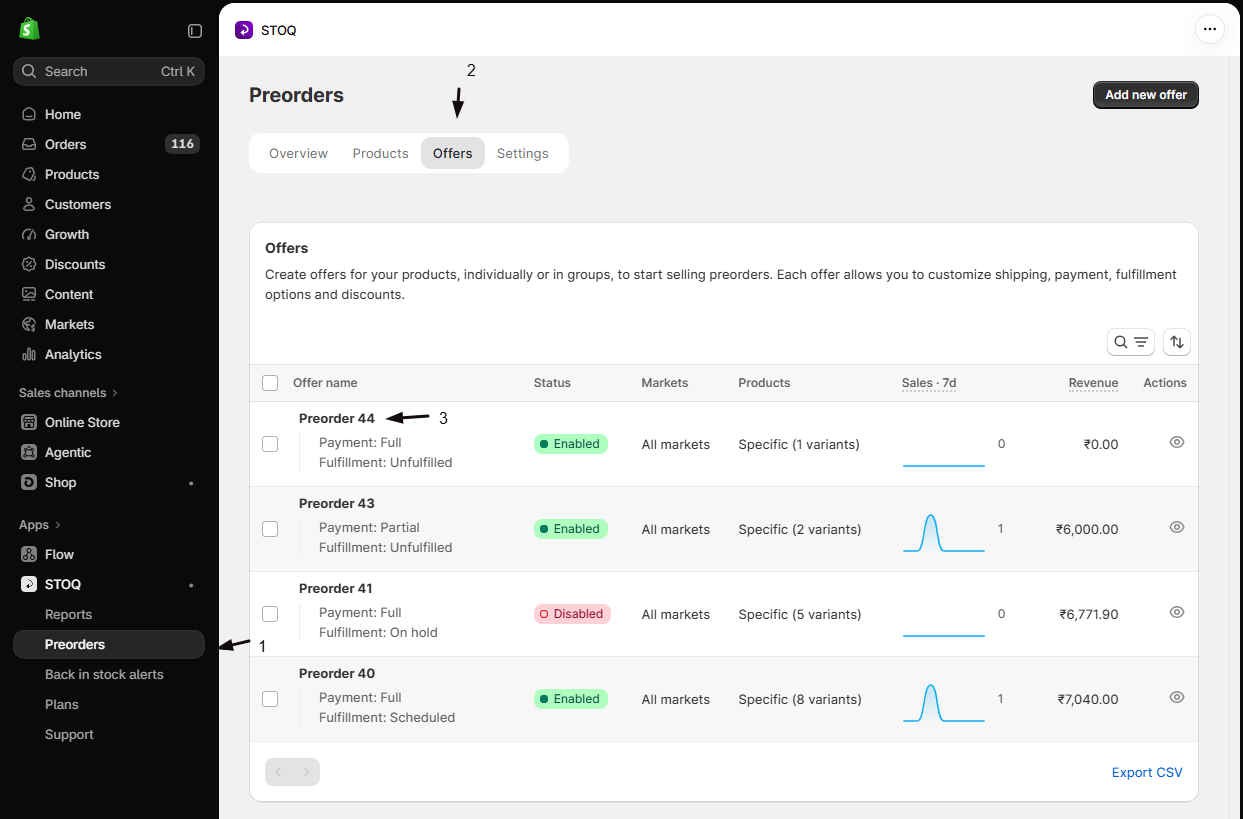Tick the checkbox for Preorder 40
The image size is (1243, 819).
point(270,699)
